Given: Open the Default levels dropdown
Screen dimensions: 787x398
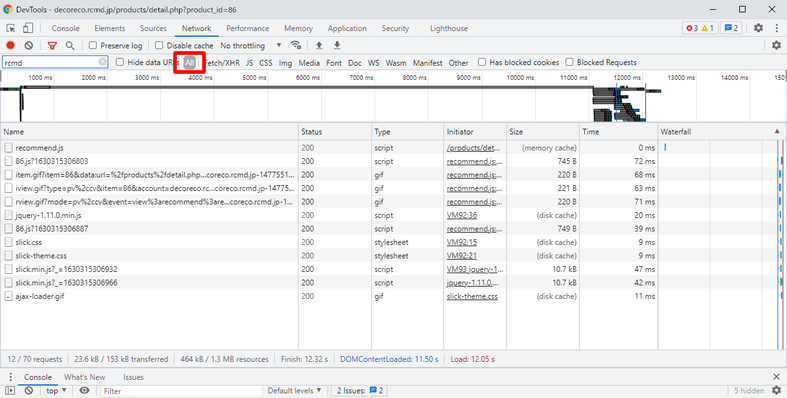Looking at the screenshot, I should coord(295,390).
